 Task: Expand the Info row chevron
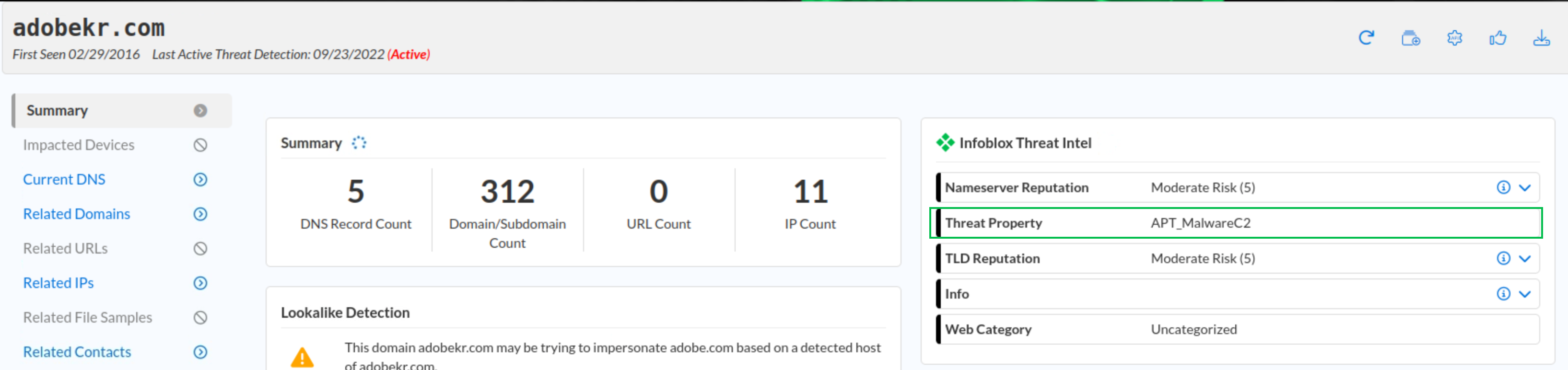tap(1525, 294)
